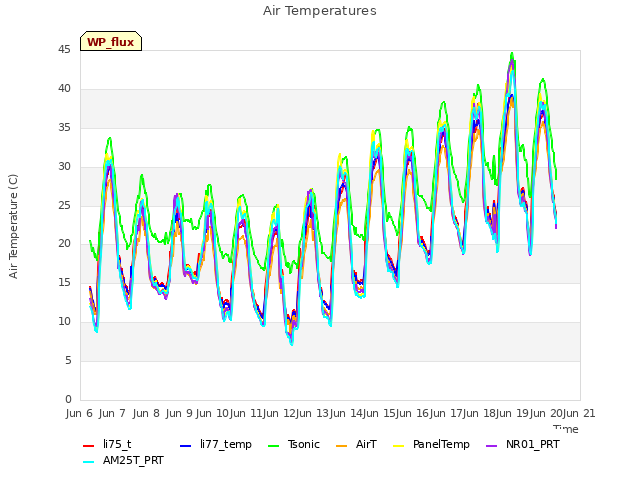Click the 10 y-axis tick label
Viewport: 640px width, 480px height.
pyautogui.click(x=64, y=322)
